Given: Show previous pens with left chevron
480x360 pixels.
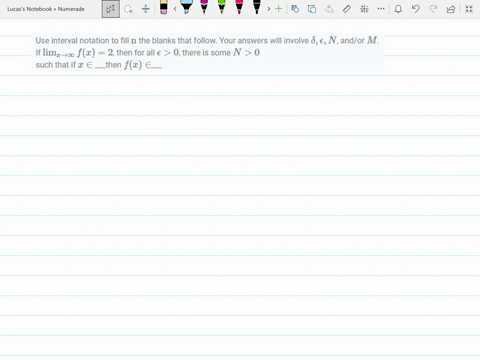Looking at the screenshot, I should coord(175,9).
